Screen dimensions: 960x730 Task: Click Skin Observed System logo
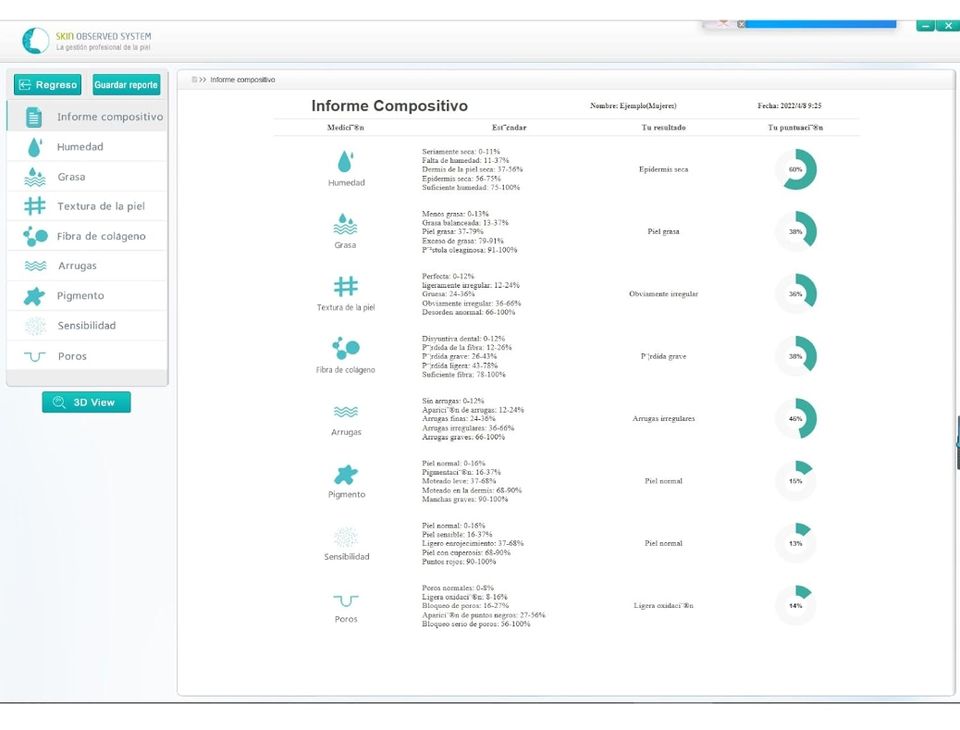pos(36,40)
